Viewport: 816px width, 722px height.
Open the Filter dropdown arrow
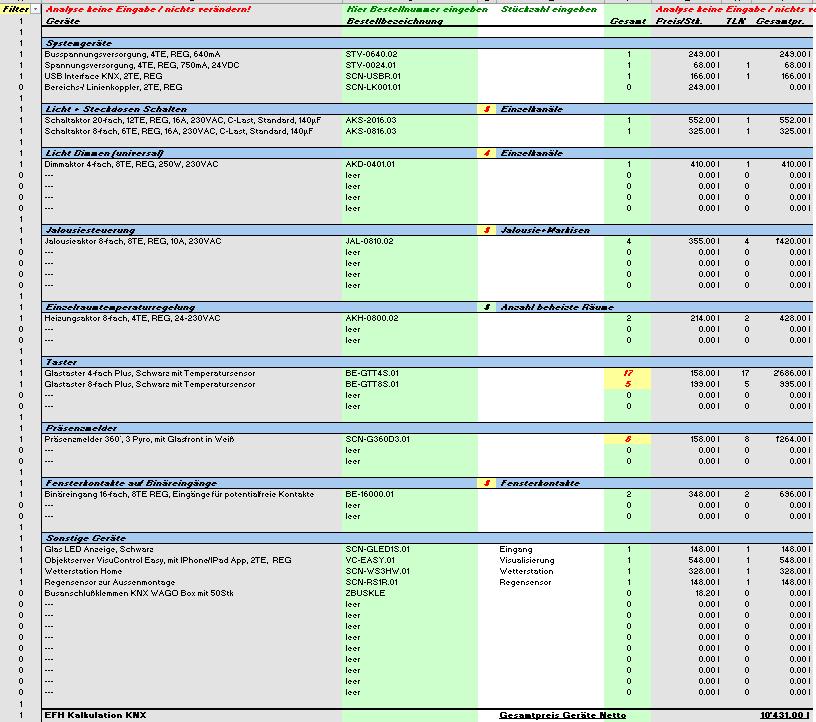[x=35, y=9]
